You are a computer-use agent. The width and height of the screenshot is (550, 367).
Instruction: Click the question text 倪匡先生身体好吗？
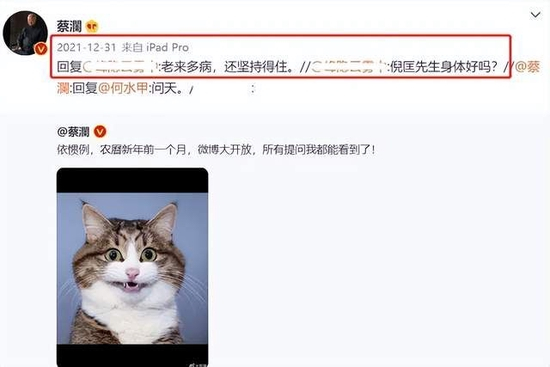point(444,67)
